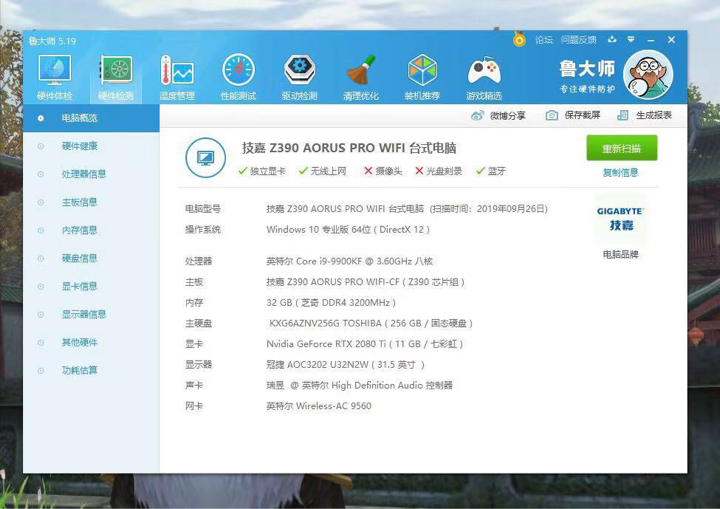The height and width of the screenshot is (509, 720).
Task: Click the 蓝牙 bluetooth feature
Action: pos(491,171)
